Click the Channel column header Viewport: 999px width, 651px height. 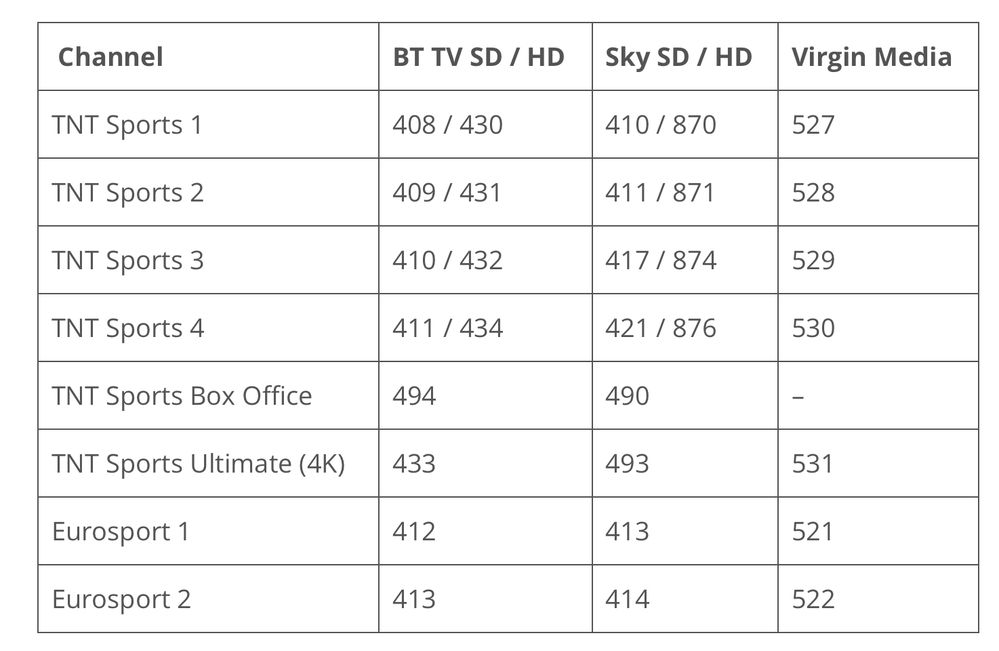pos(110,56)
